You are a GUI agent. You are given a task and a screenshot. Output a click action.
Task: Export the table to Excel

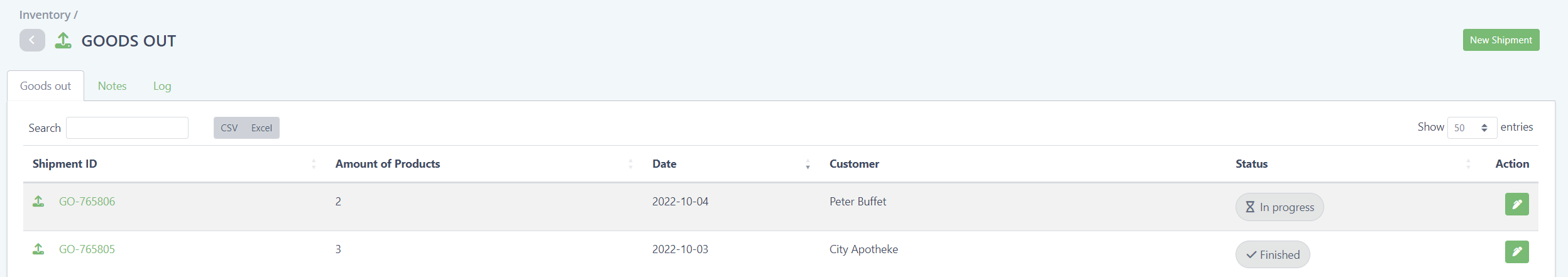[x=261, y=128]
